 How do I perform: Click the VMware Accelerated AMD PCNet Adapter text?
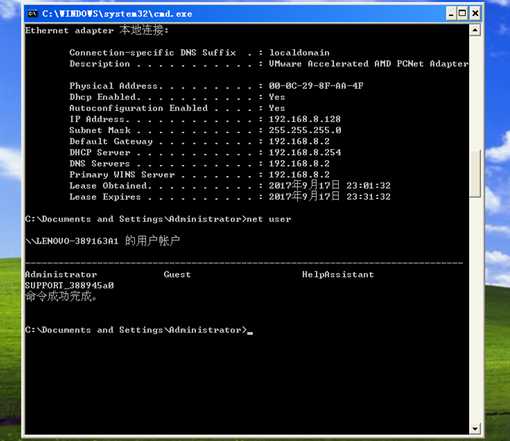click(x=368, y=64)
